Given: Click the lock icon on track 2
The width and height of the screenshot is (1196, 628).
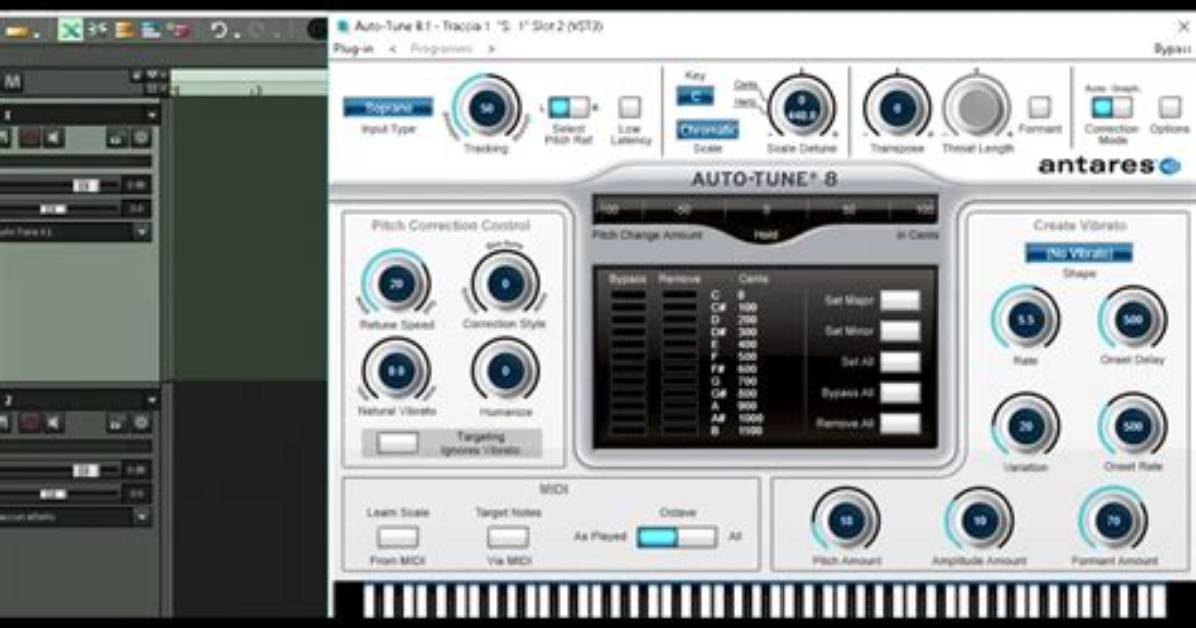Looking at the screenshot, I should tap(116, 422).
